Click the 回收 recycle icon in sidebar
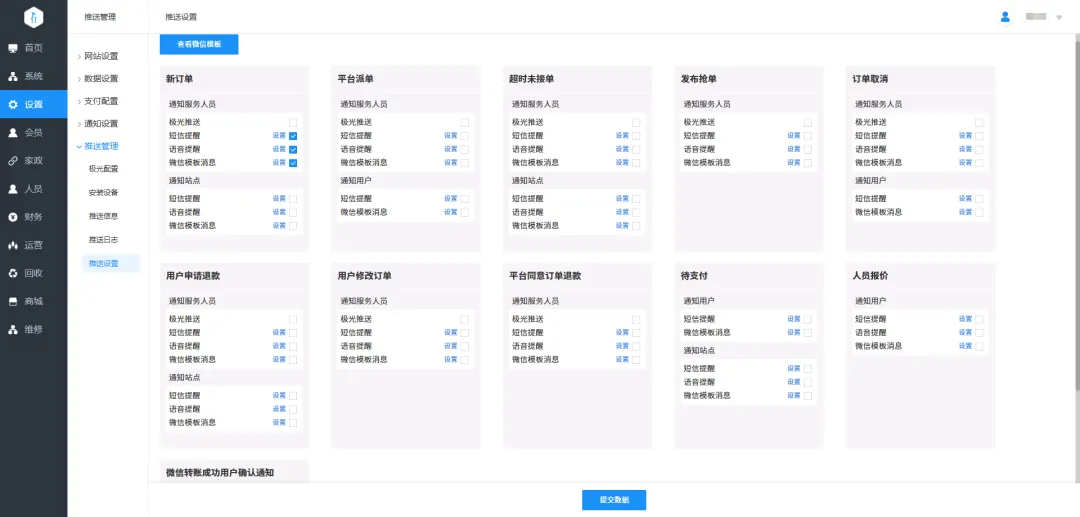 click(13, 273)
